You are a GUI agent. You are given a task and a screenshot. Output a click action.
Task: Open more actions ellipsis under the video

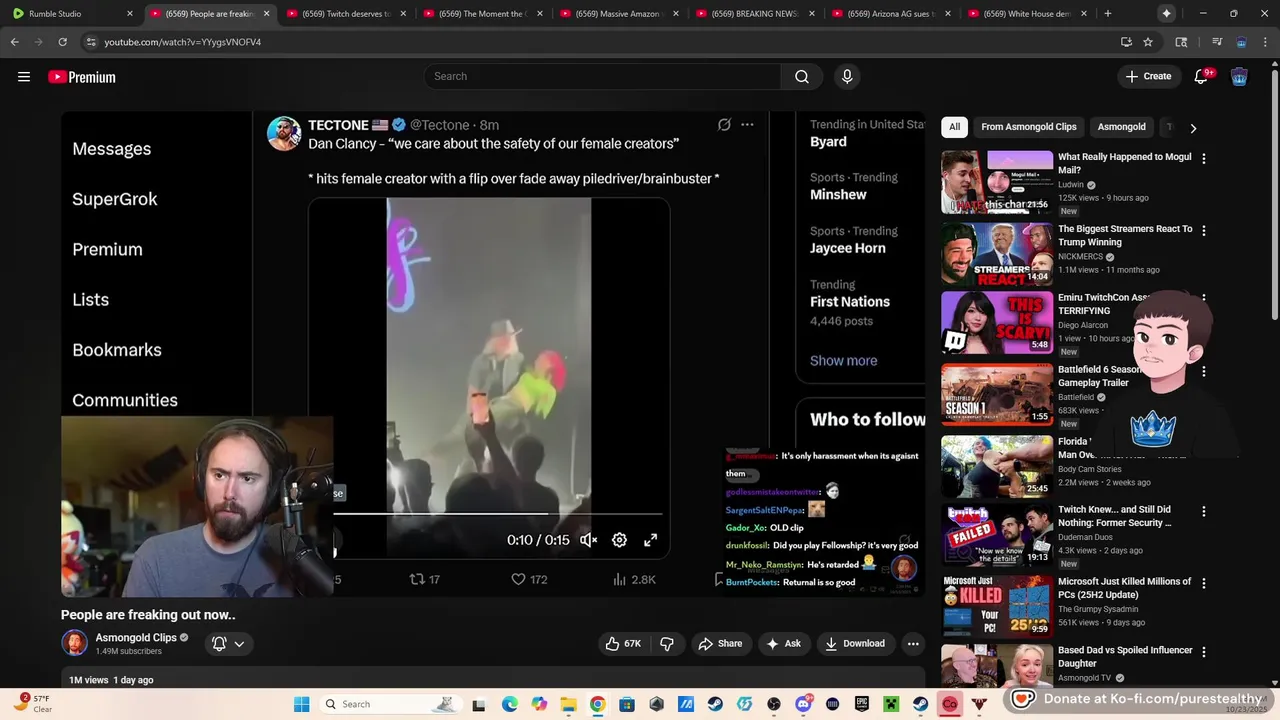coord(913,644)
